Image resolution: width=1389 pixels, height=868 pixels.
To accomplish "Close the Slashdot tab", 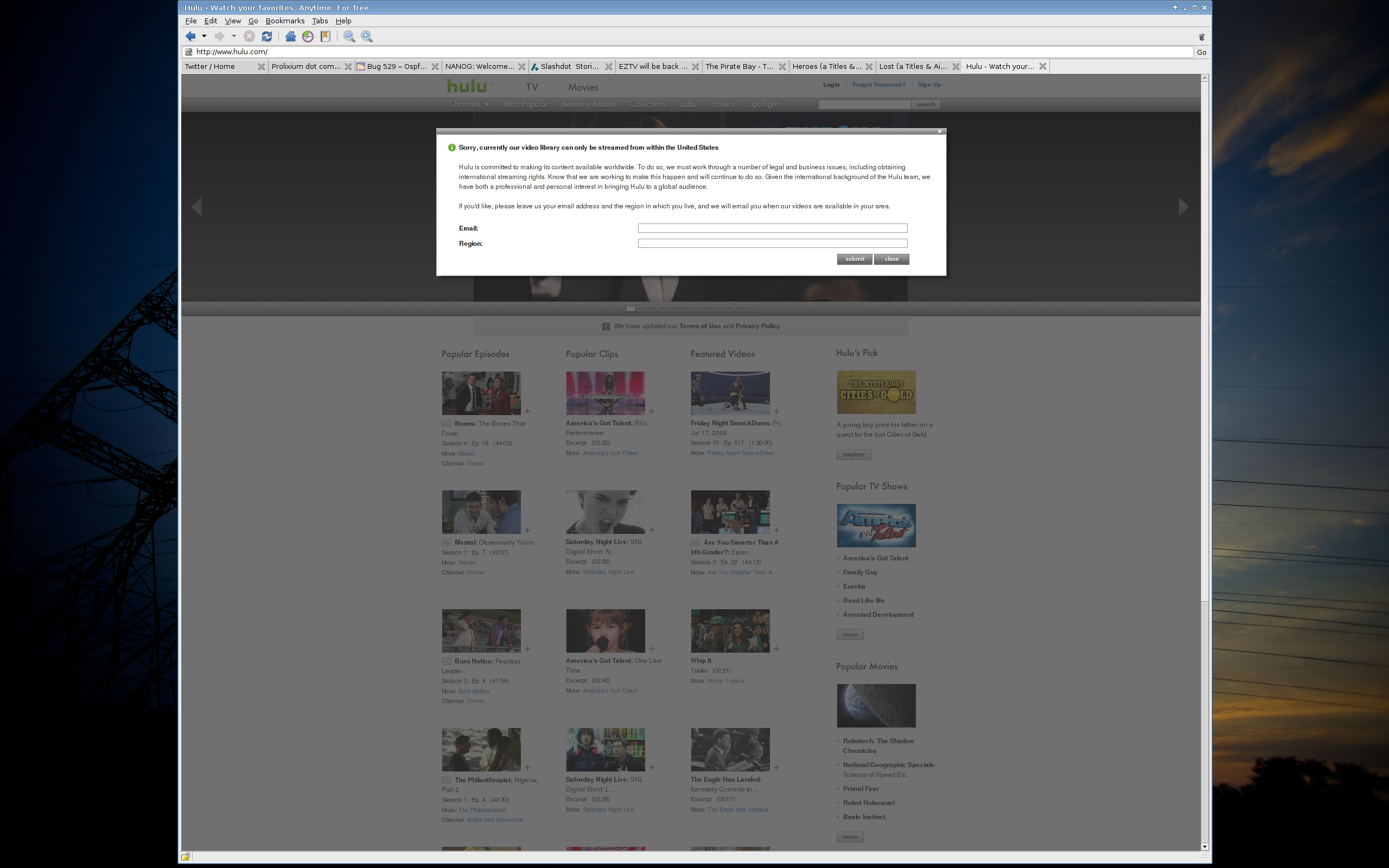I will point(608,67).
